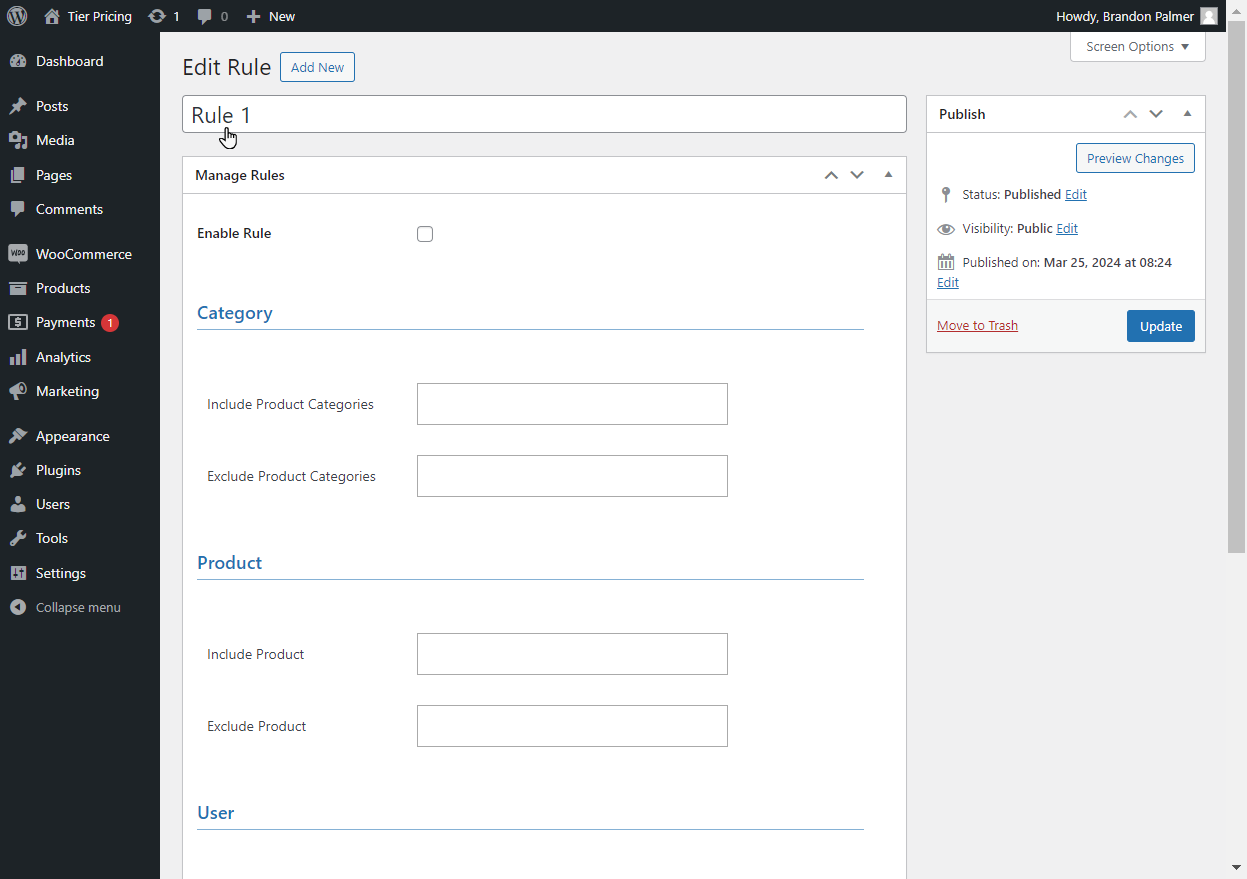Click the Exclude Product field
The image size is (1247, 879).
coord(572,726)
